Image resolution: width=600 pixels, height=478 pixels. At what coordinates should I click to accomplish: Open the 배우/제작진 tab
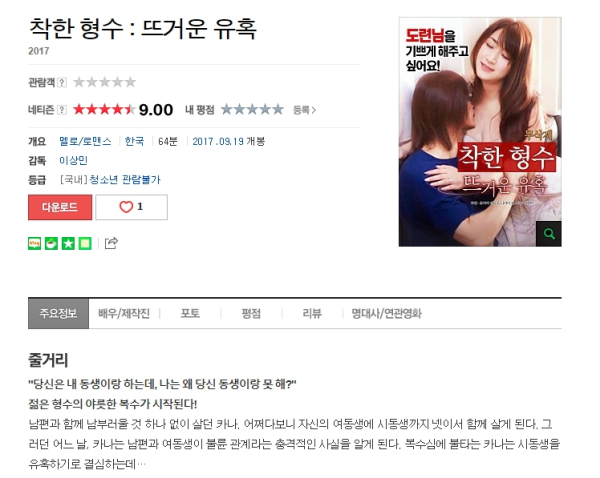click(124, 314)
